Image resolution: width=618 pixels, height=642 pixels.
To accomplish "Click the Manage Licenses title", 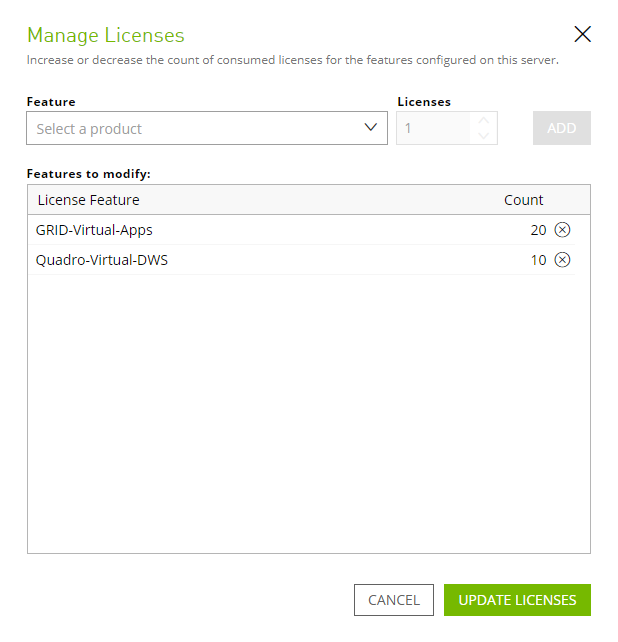I will (x=106, y=35).
